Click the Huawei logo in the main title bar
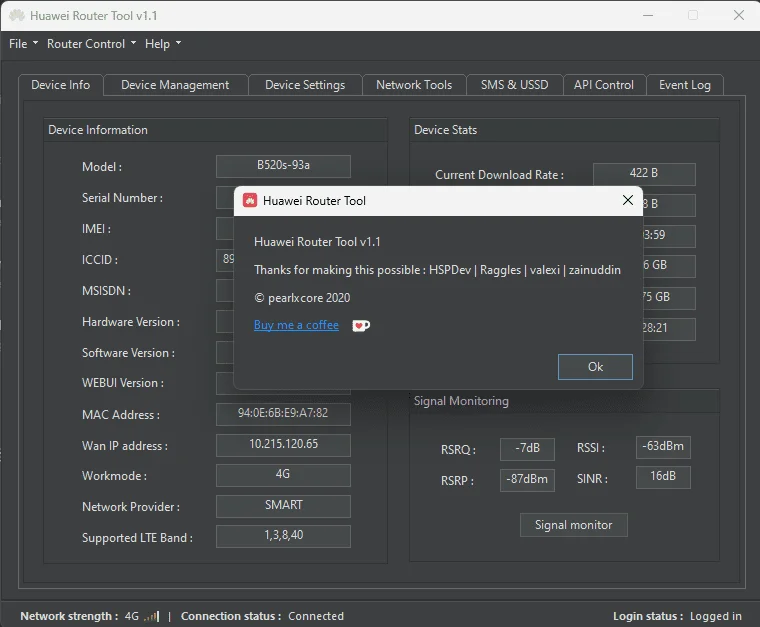 click(17, 16)
